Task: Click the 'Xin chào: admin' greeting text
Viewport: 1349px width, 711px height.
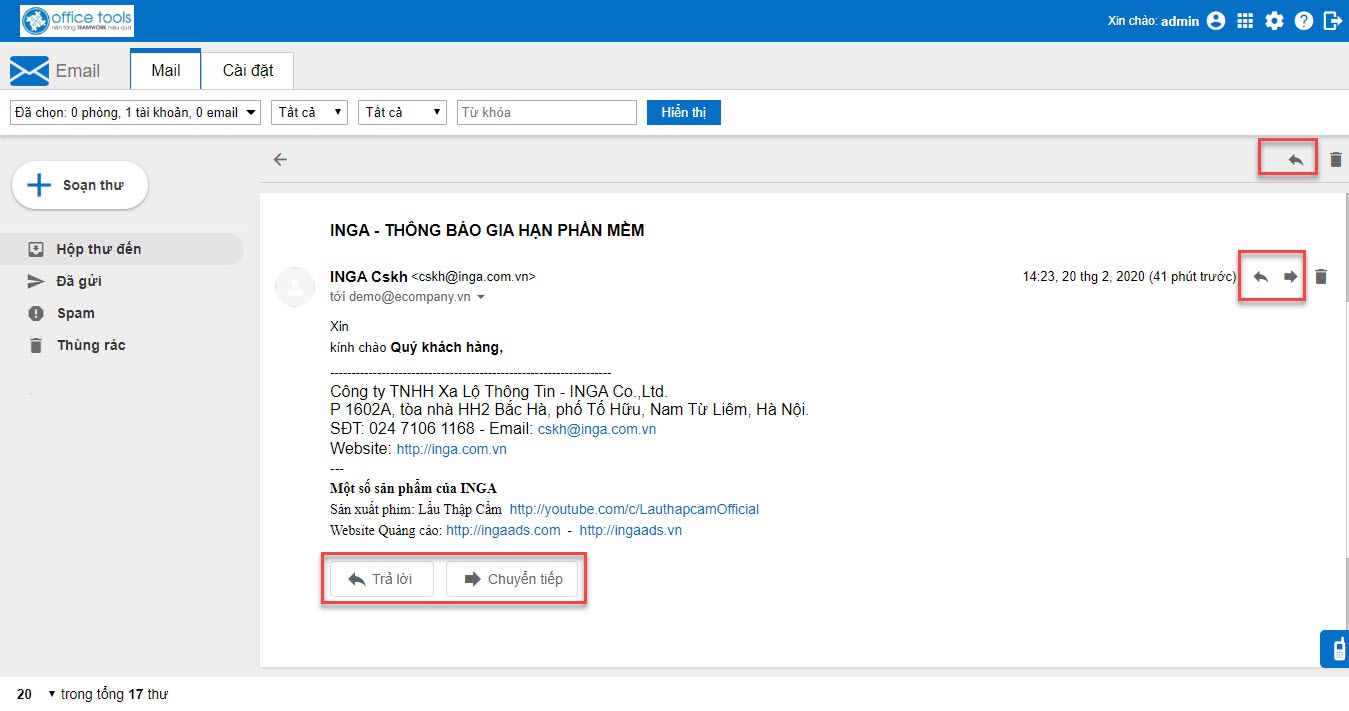Action: [x=1154, y=21]
